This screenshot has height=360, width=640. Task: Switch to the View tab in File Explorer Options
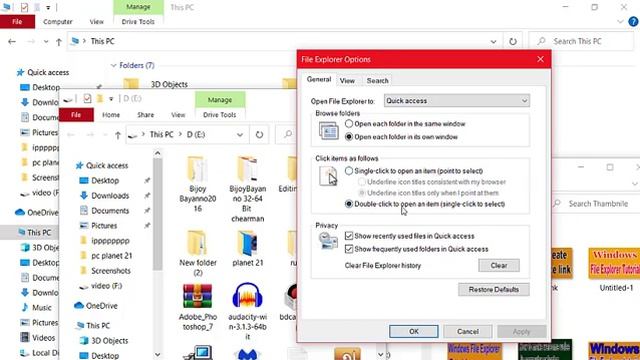pos(347,81)
